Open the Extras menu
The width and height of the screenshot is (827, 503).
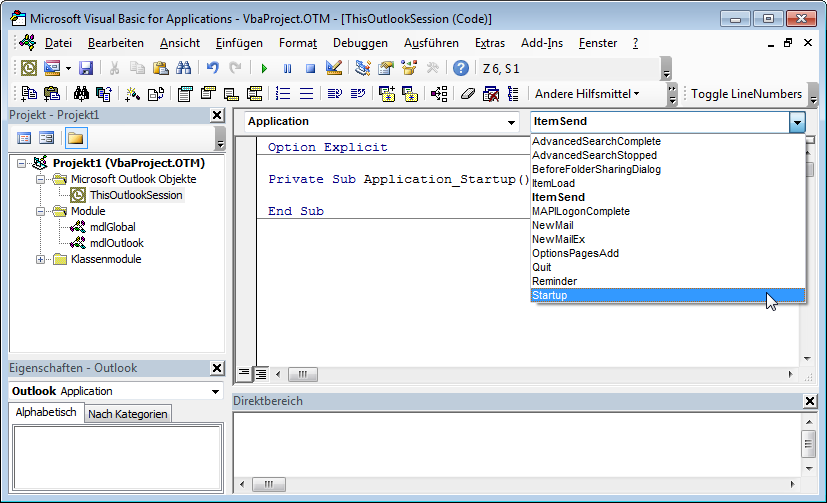(x=490, y=43)
